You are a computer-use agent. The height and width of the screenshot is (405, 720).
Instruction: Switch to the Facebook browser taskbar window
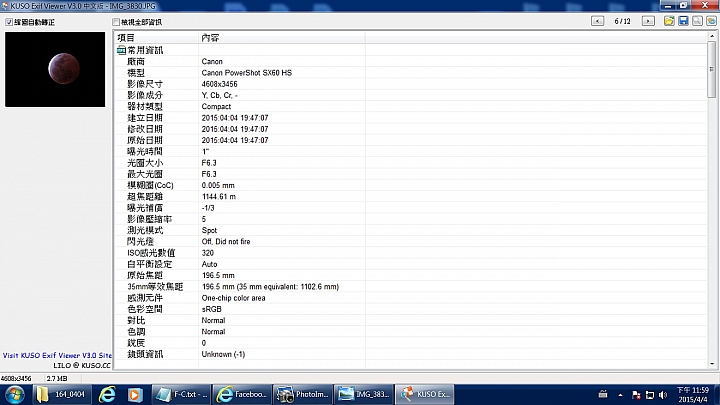click(x=242, y=394)
